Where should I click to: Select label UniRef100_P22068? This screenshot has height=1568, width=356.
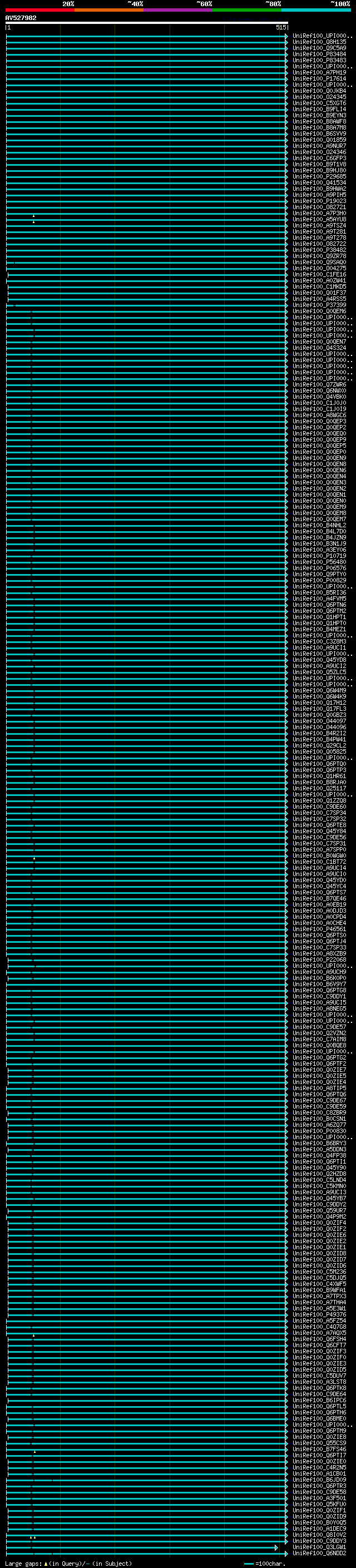[x=319, y=960]
